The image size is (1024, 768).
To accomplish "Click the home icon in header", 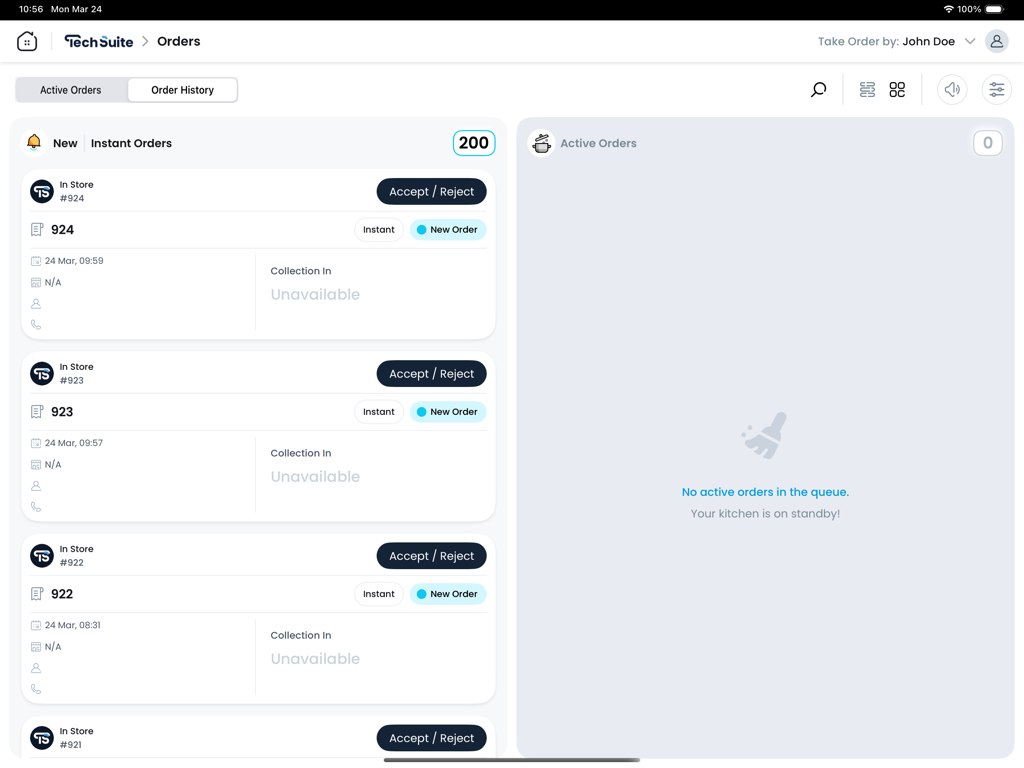I will pos(27,41).
